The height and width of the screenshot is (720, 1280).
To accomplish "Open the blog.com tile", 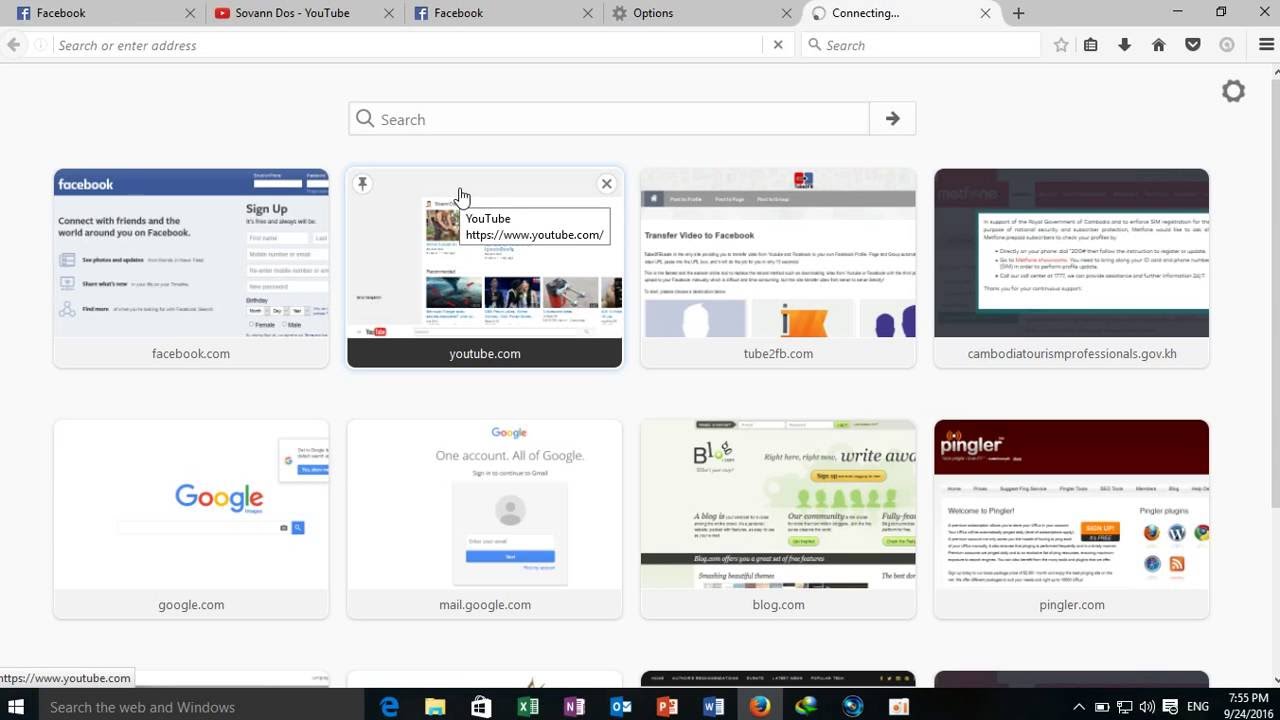I will tap(778, 519).
